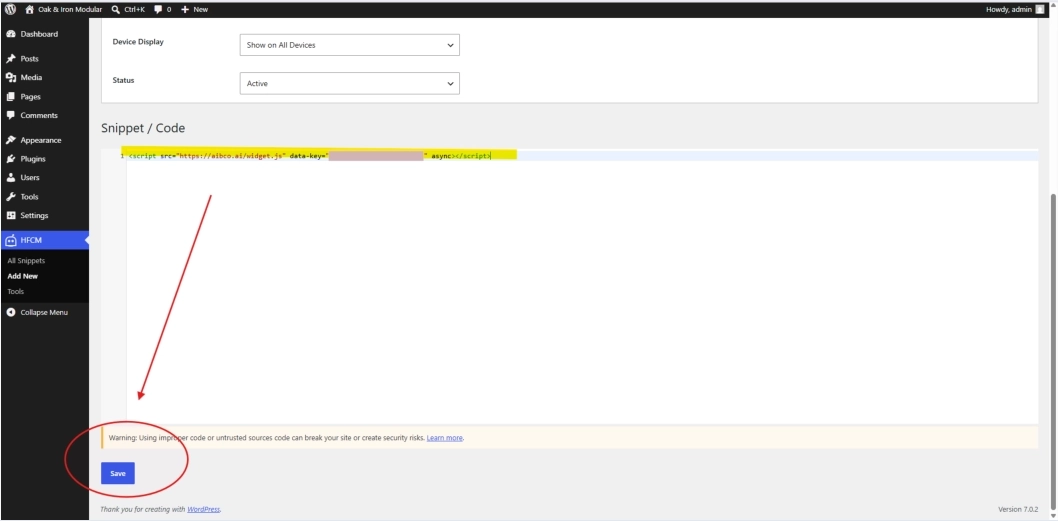
Task: Click line number 1 in code editor
Action: coord(122,156)
